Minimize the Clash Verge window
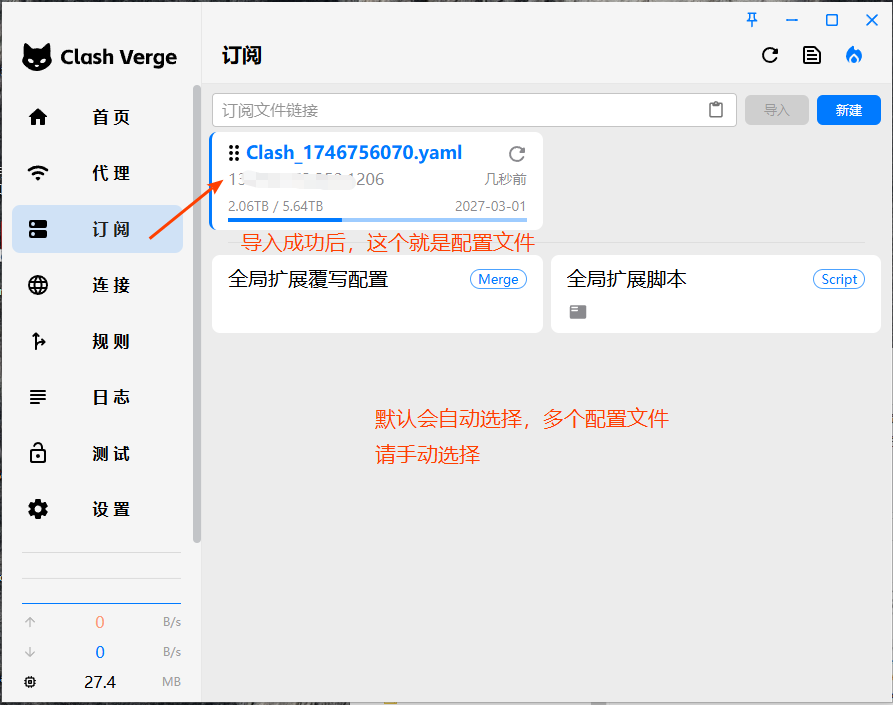 (792, 20)
